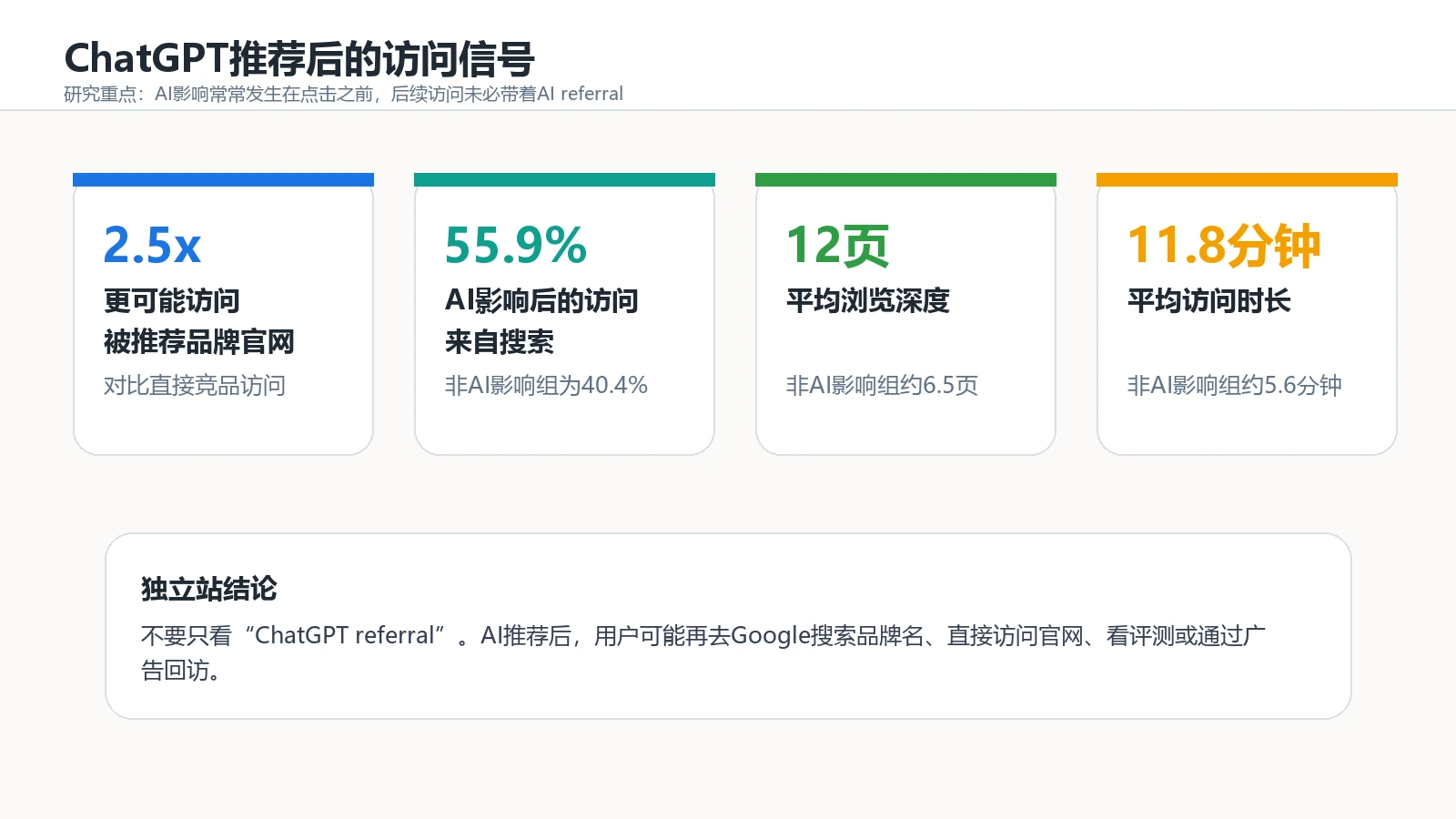The image size is (1456, 819).
Task: Click the last line '告回访。'
Action: coord(181,671)
